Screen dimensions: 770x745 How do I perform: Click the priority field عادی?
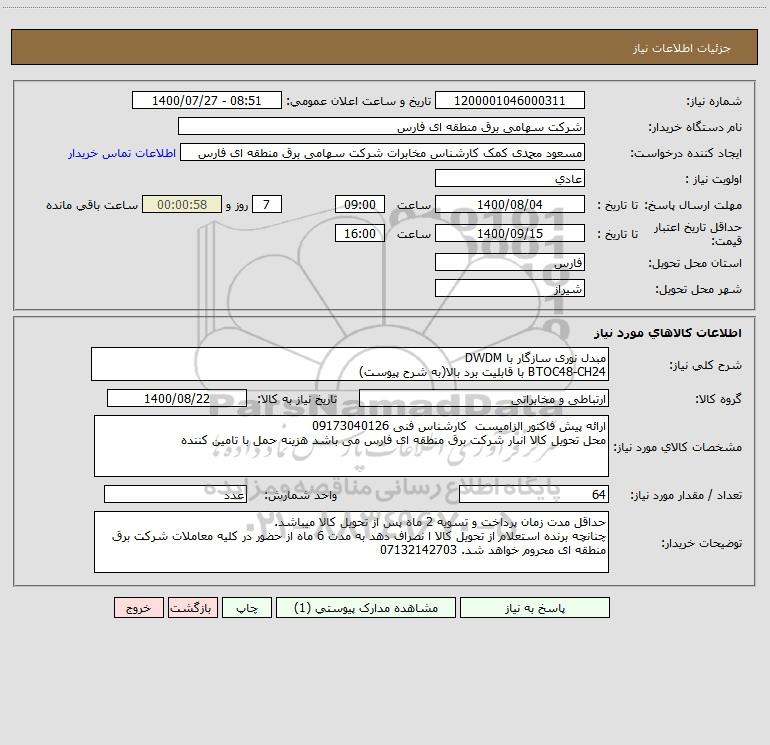[x=510, y=178]
